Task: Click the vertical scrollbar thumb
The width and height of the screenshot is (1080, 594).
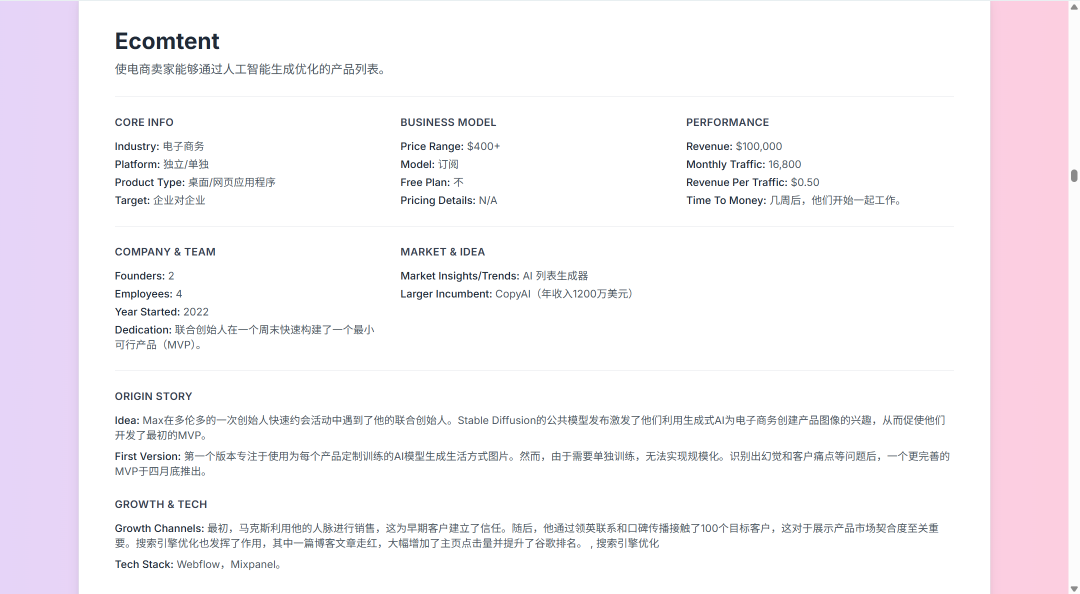Action: (x=1074, y=175)
